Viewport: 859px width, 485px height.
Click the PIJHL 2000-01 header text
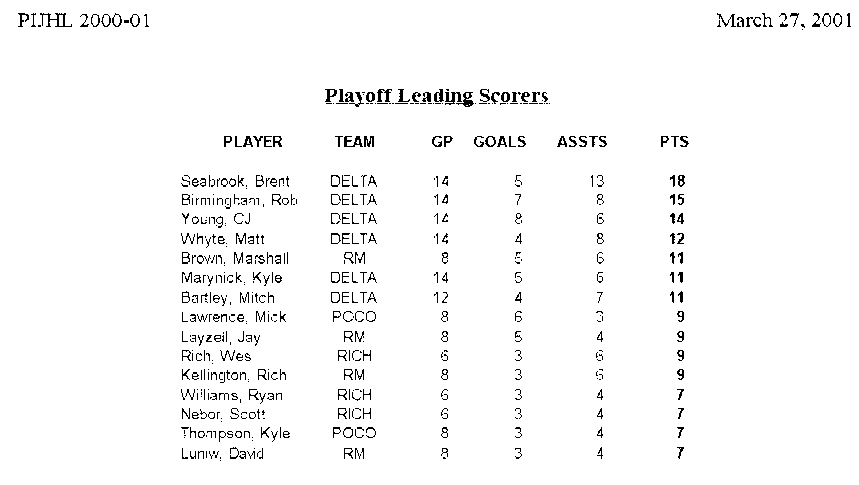tap(84, 21)
